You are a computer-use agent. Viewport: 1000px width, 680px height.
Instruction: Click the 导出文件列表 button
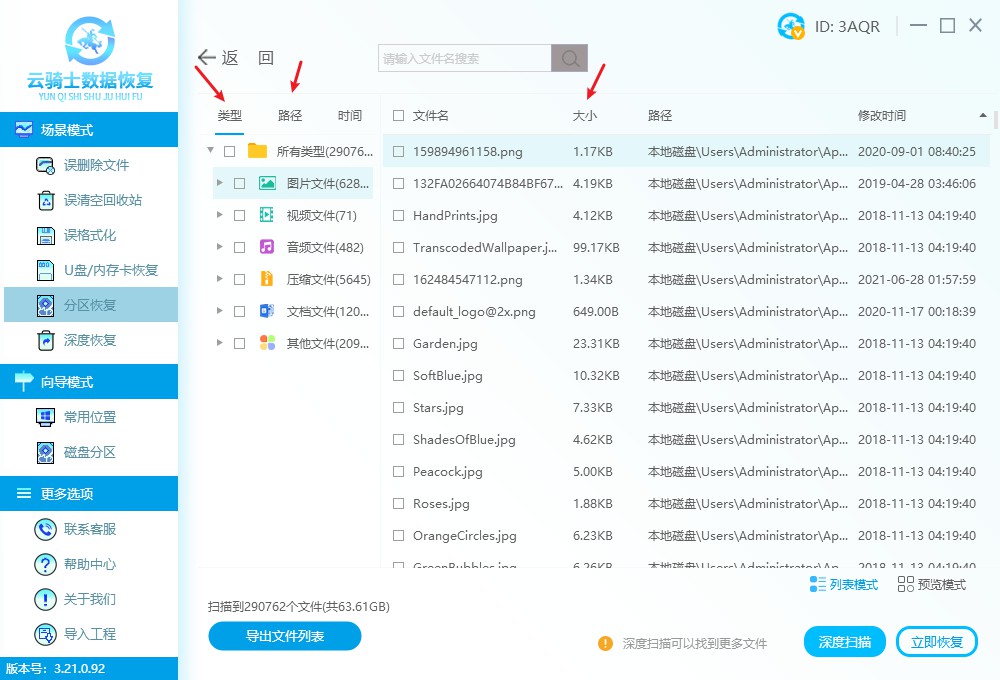pos(284,636)
